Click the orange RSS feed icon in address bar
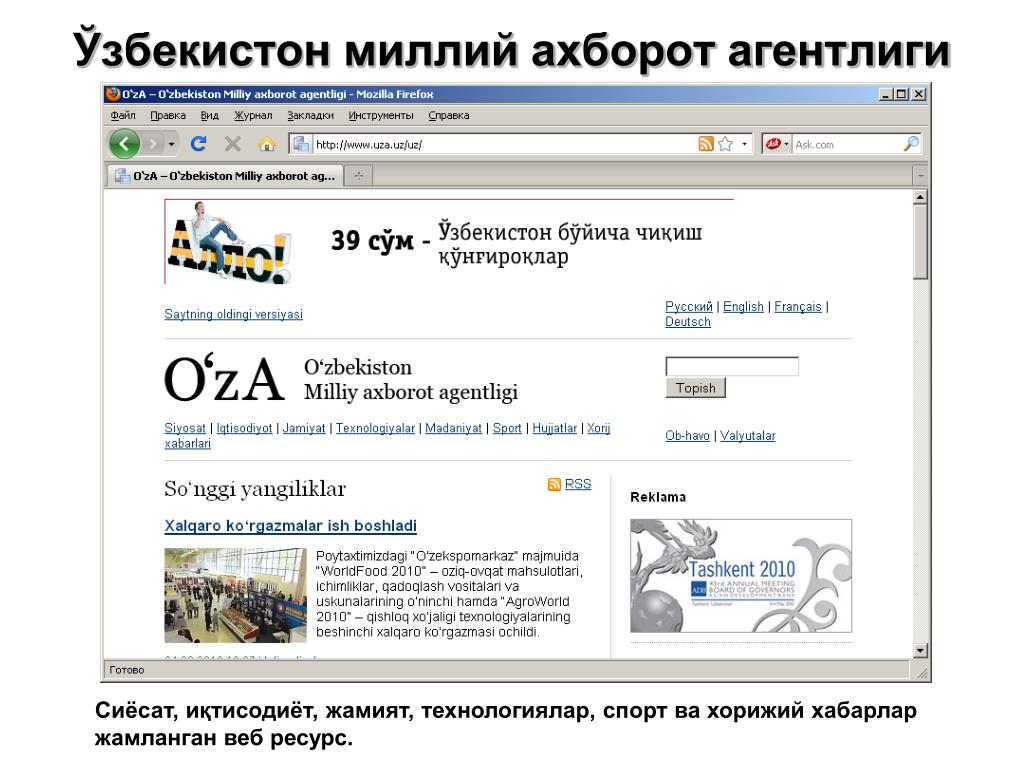1024x768 pixels. (705, 144)
